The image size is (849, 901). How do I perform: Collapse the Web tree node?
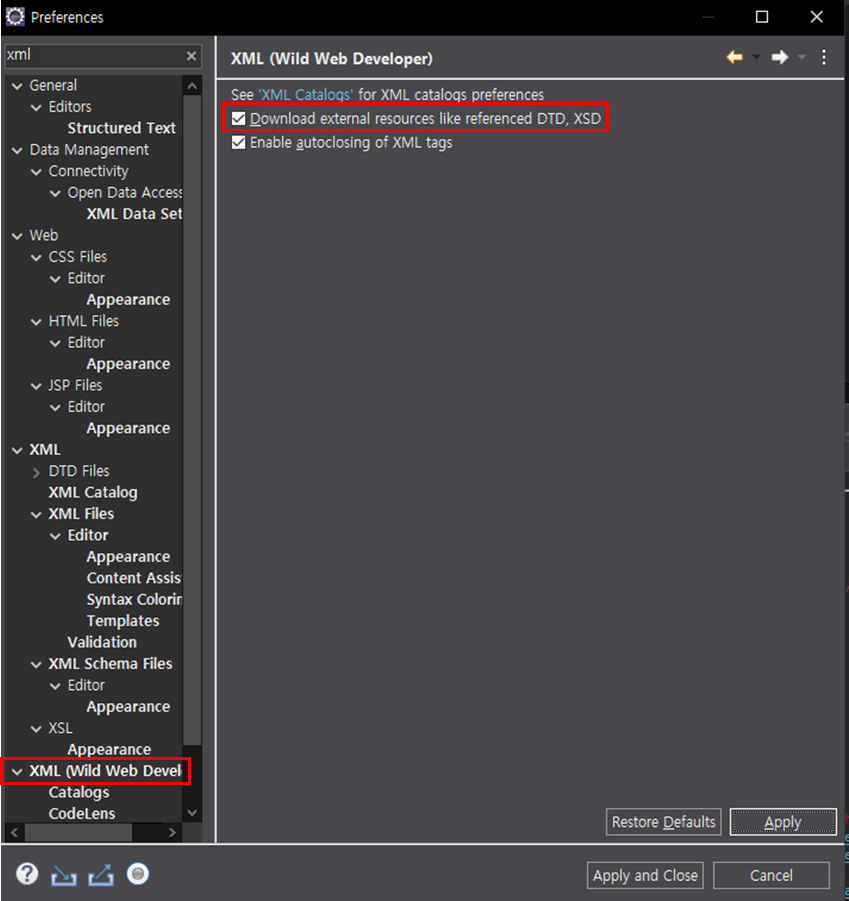(17, 236)
